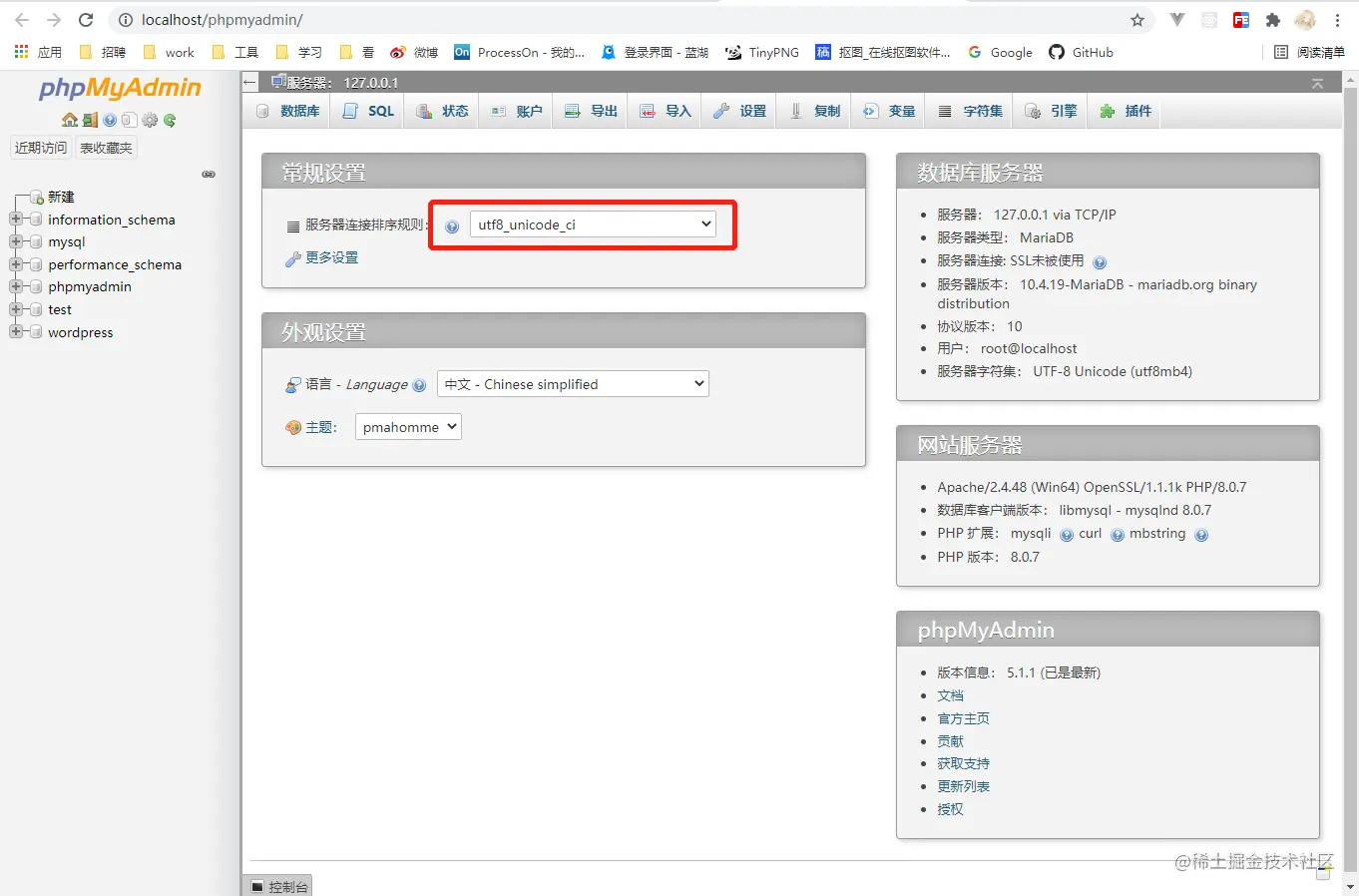This screenshot has width=1359, height=896.
Task: Expand the wordpress database node
Action: 16,332
